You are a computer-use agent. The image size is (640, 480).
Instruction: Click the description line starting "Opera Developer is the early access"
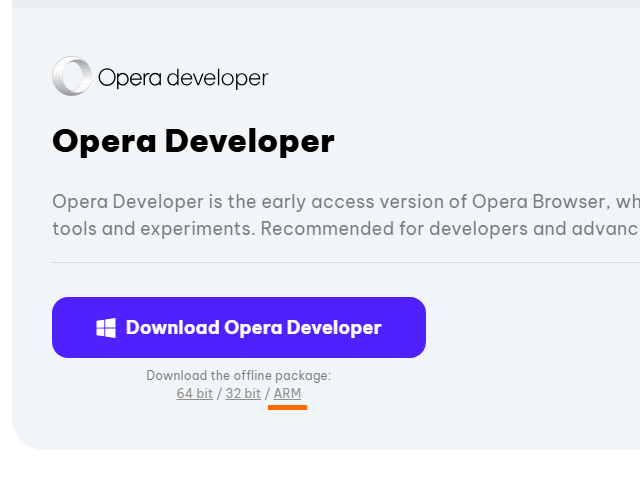pos(346,202)
